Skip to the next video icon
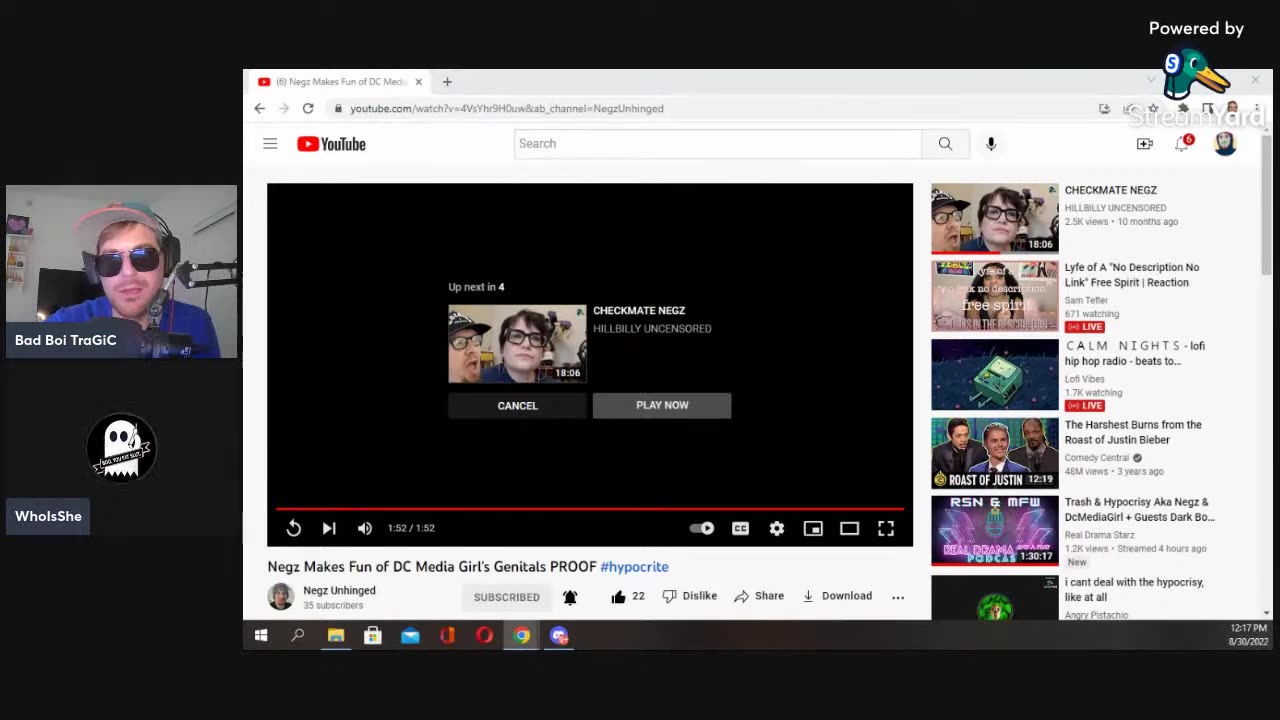The height and width of the screenshot is (720, 1280). click(329, 528)
